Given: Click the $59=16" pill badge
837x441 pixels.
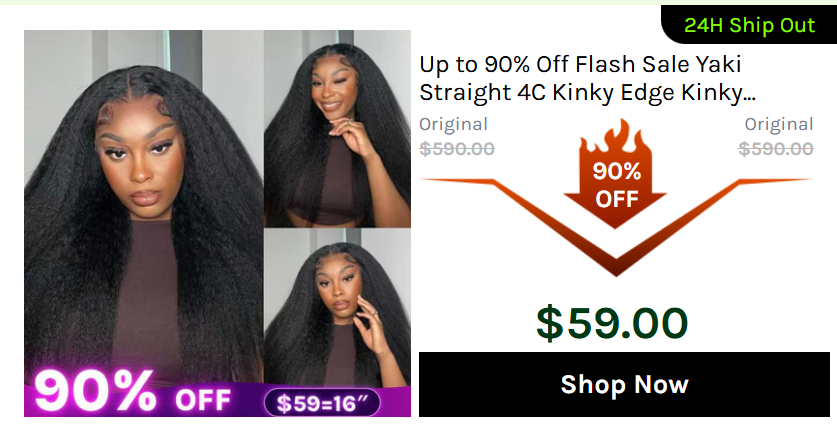Looking at the screenshot, I should (322, 403).
